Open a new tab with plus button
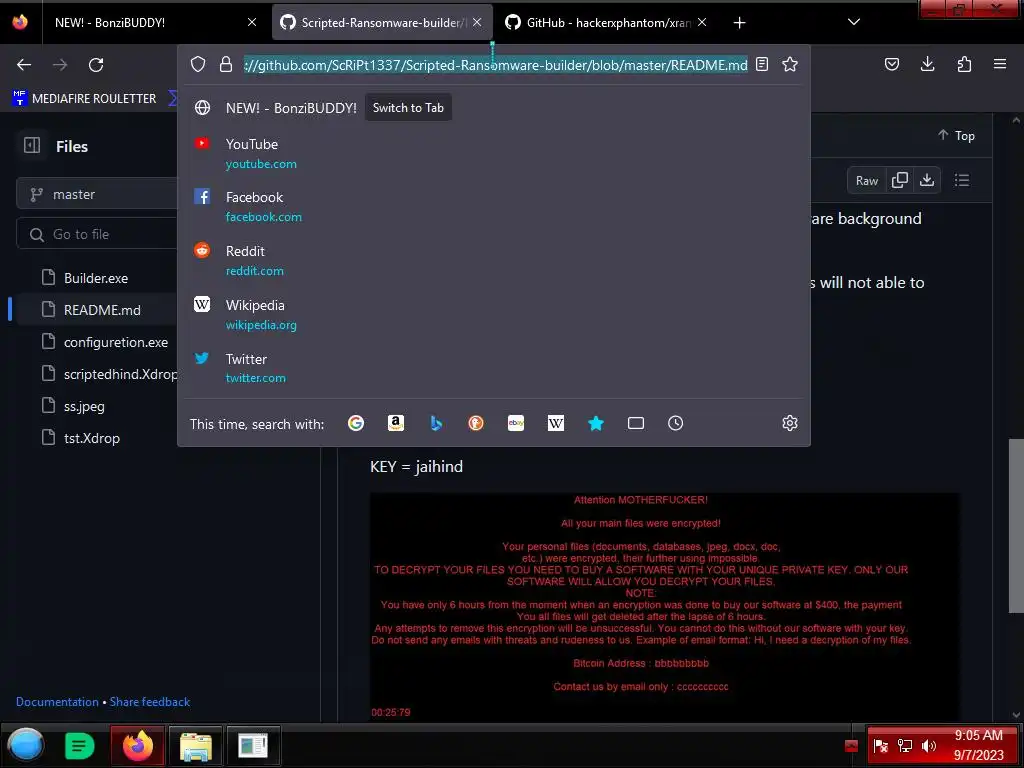This screenshot has width=1024, height=768. point(739,23)
